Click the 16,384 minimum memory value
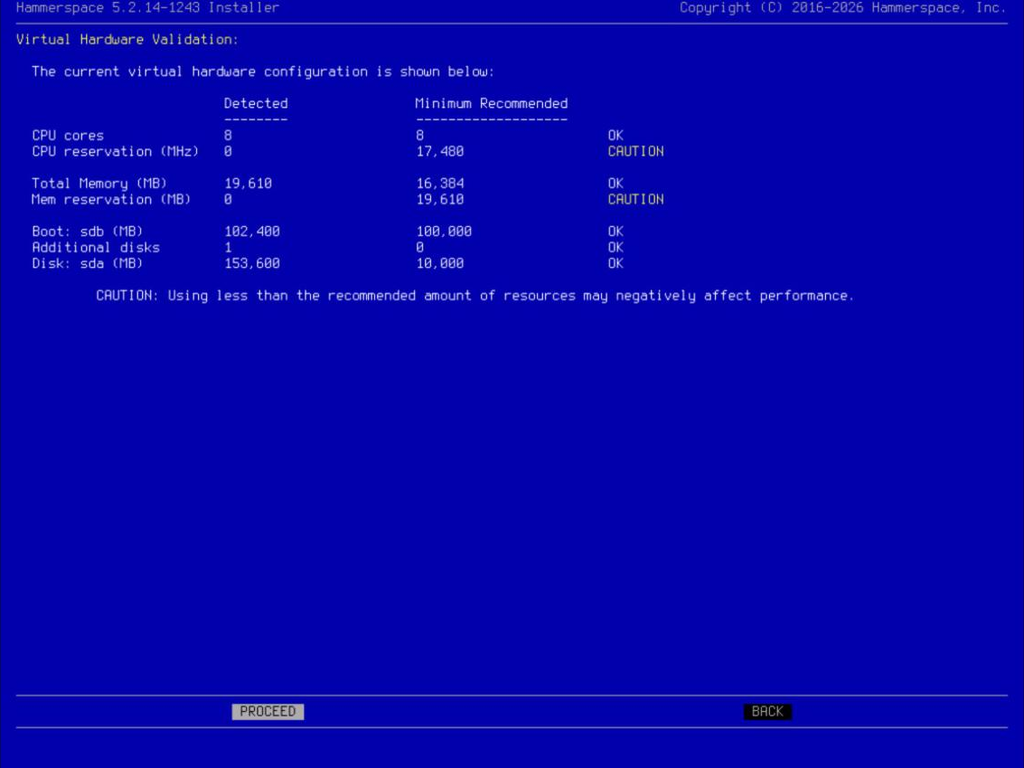Image resolution: width=1024 pixels, height=768 pixels. [x=440, y=184]
